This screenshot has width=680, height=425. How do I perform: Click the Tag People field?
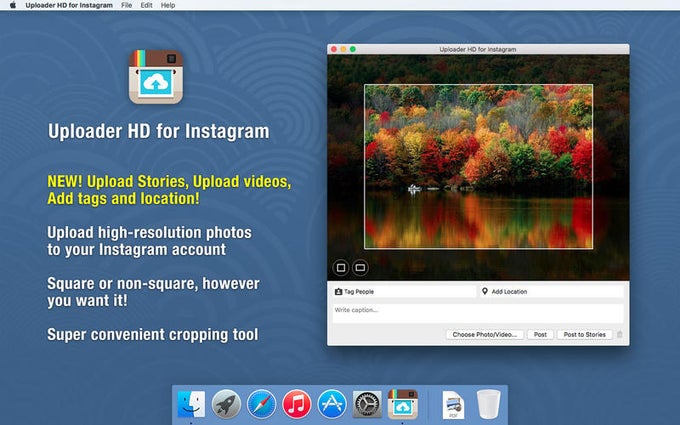coord(404,291)
